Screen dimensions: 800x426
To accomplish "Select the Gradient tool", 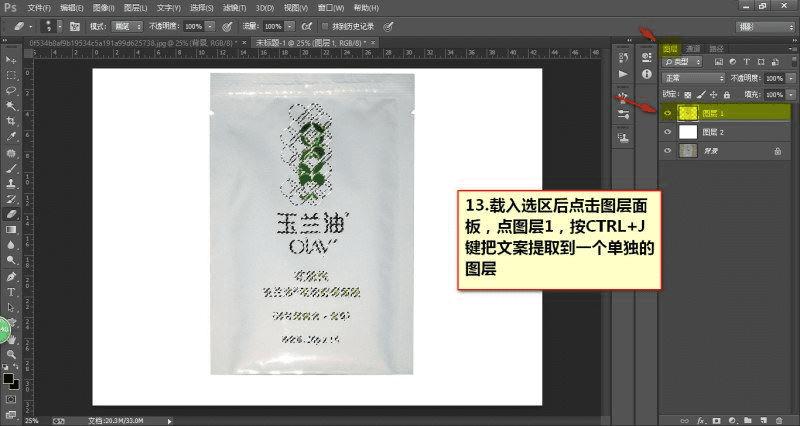I will (10, 230).
